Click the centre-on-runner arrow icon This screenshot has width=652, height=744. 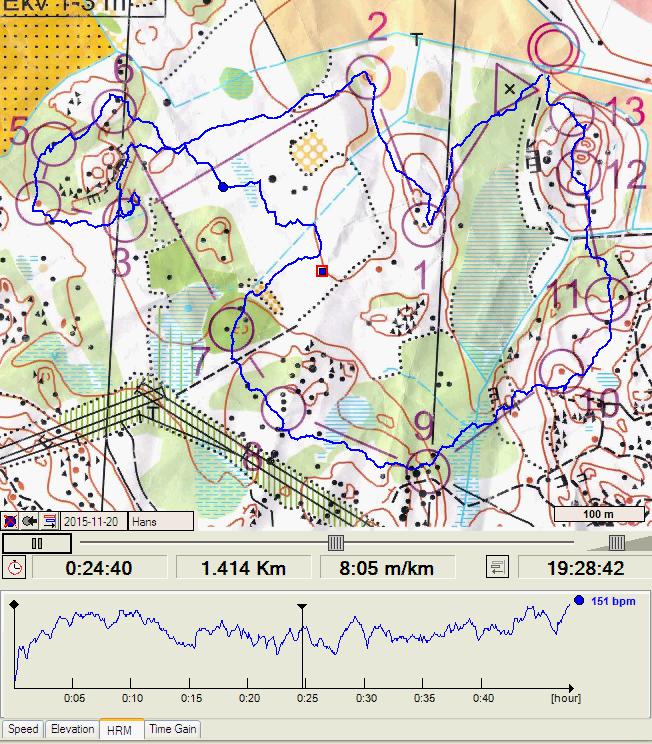point(29,521)
